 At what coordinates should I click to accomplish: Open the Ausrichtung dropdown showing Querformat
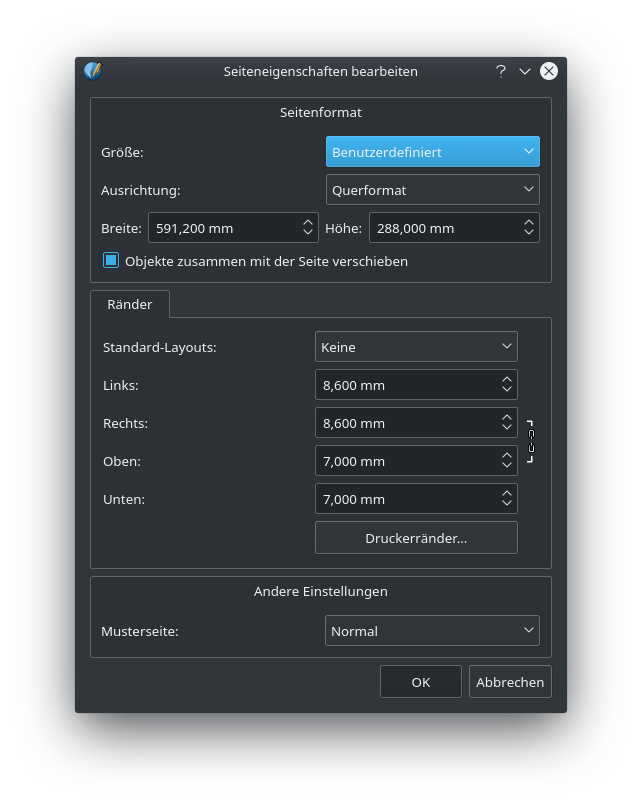[x=432, y=190]
